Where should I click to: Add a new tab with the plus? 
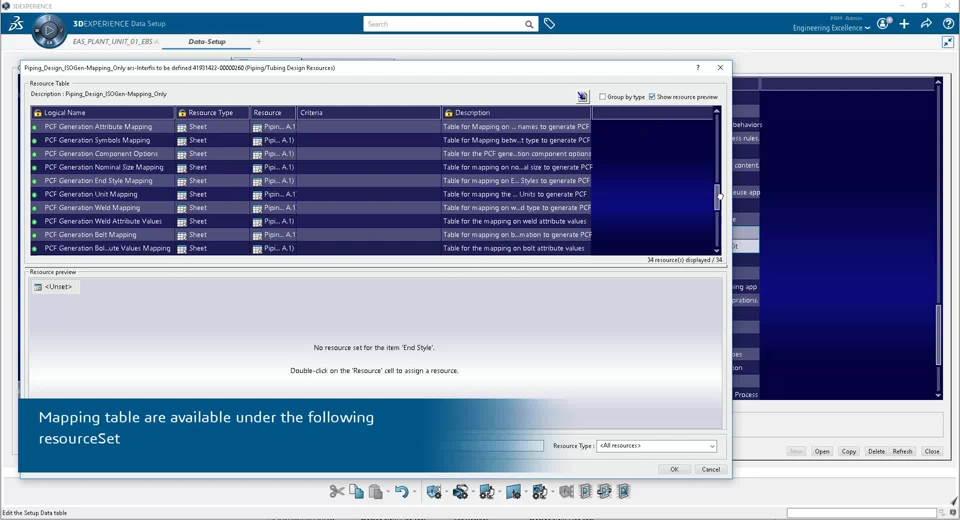pyautogui.click(x=258, y=42)
